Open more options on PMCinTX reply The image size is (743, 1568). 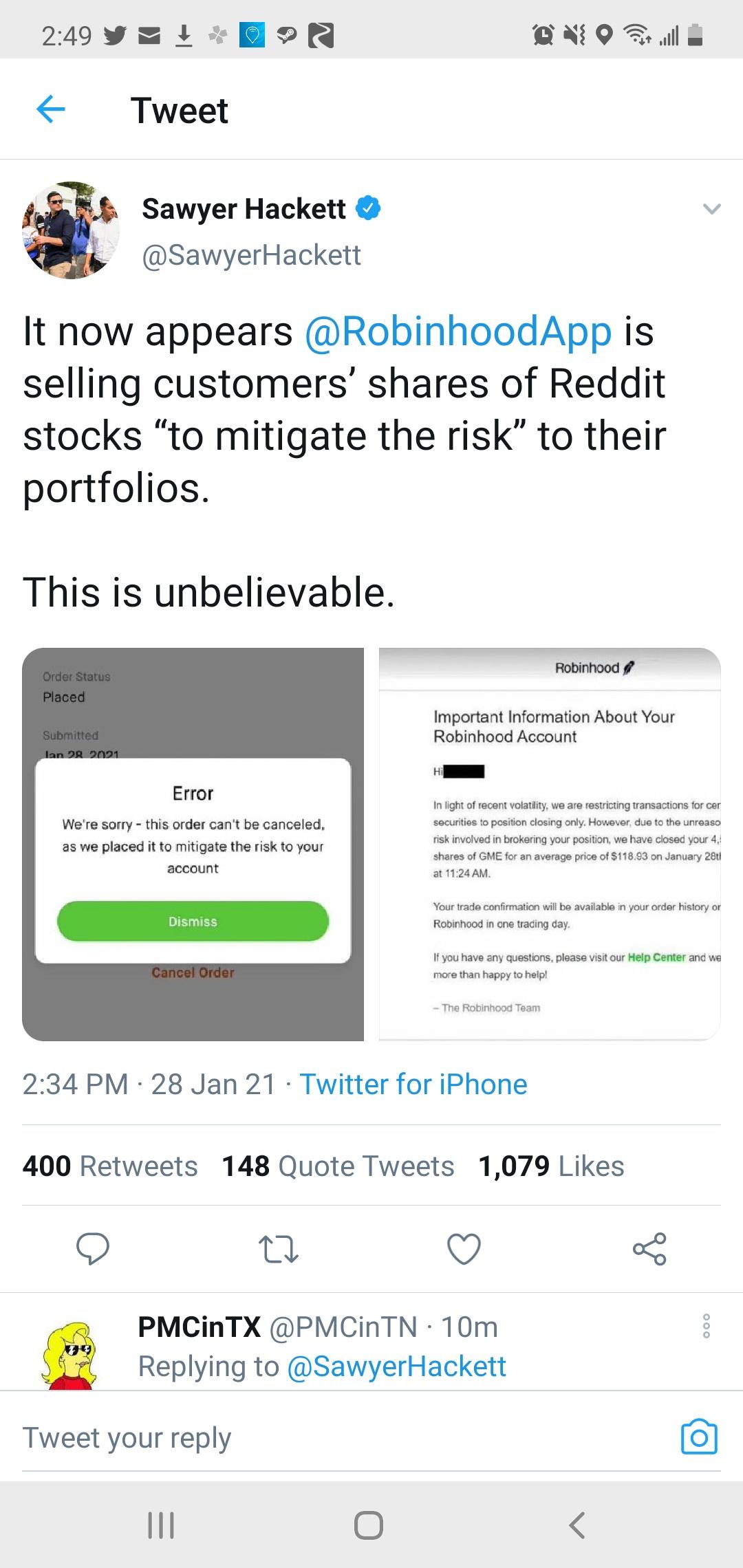click(x=705, y=1326)
